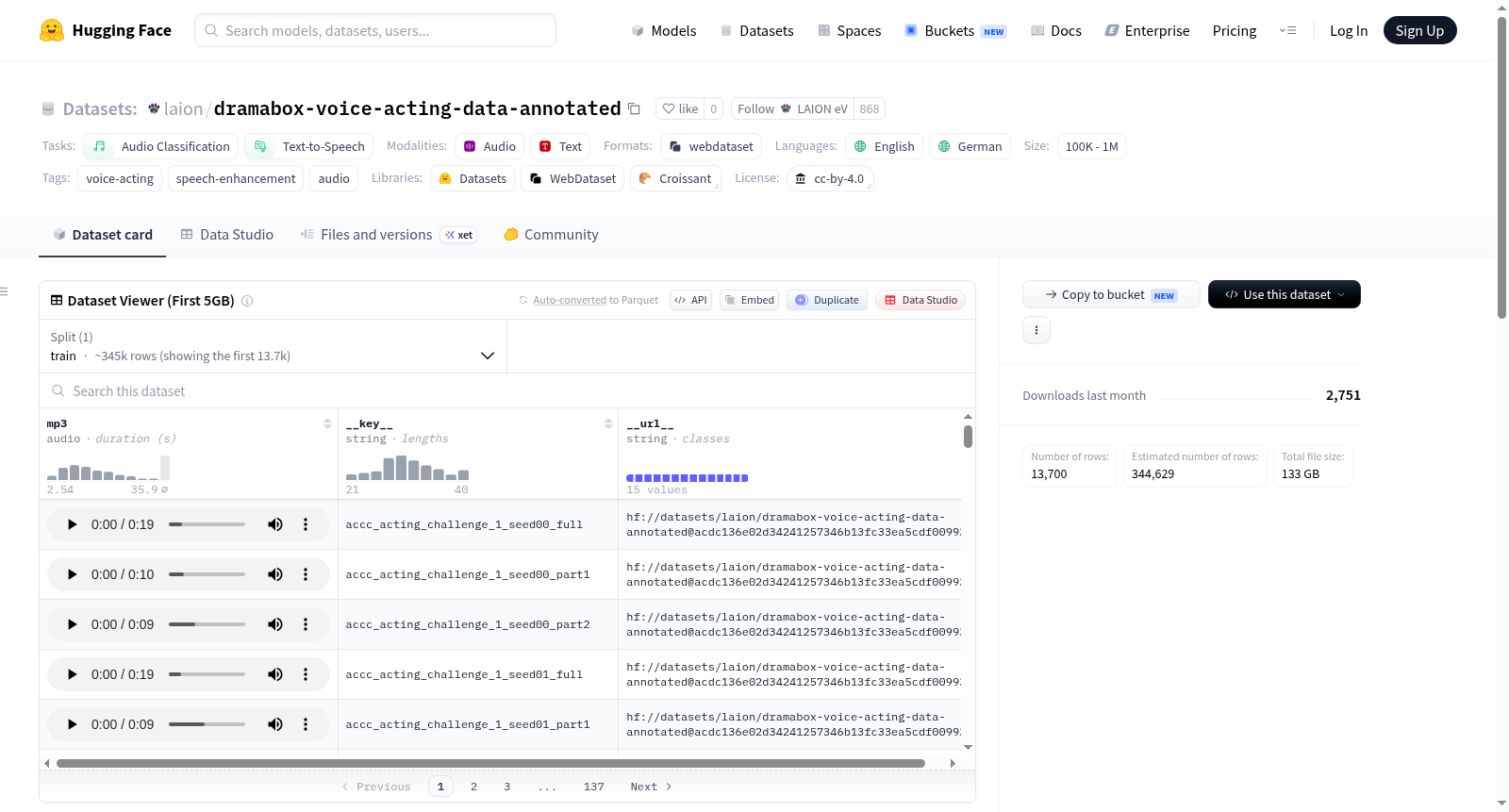Expand the Use this dataset dropdown
Viewport: 1509px width, 812px height.
(x=1285, y=294)
